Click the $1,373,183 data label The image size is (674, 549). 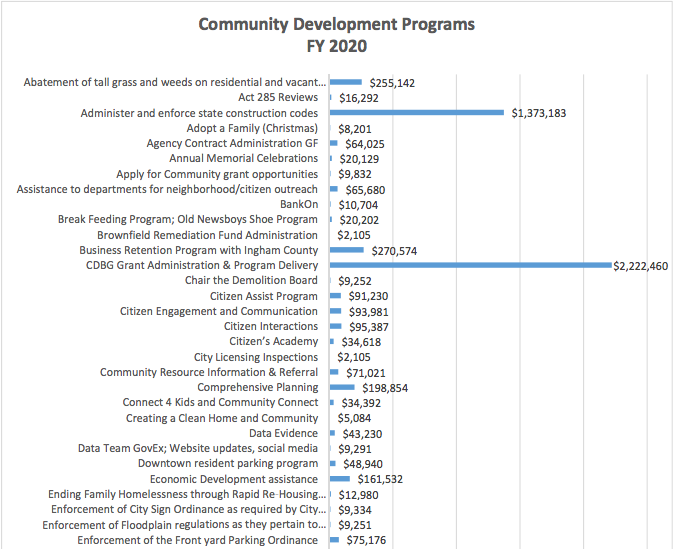coord(539,113)
